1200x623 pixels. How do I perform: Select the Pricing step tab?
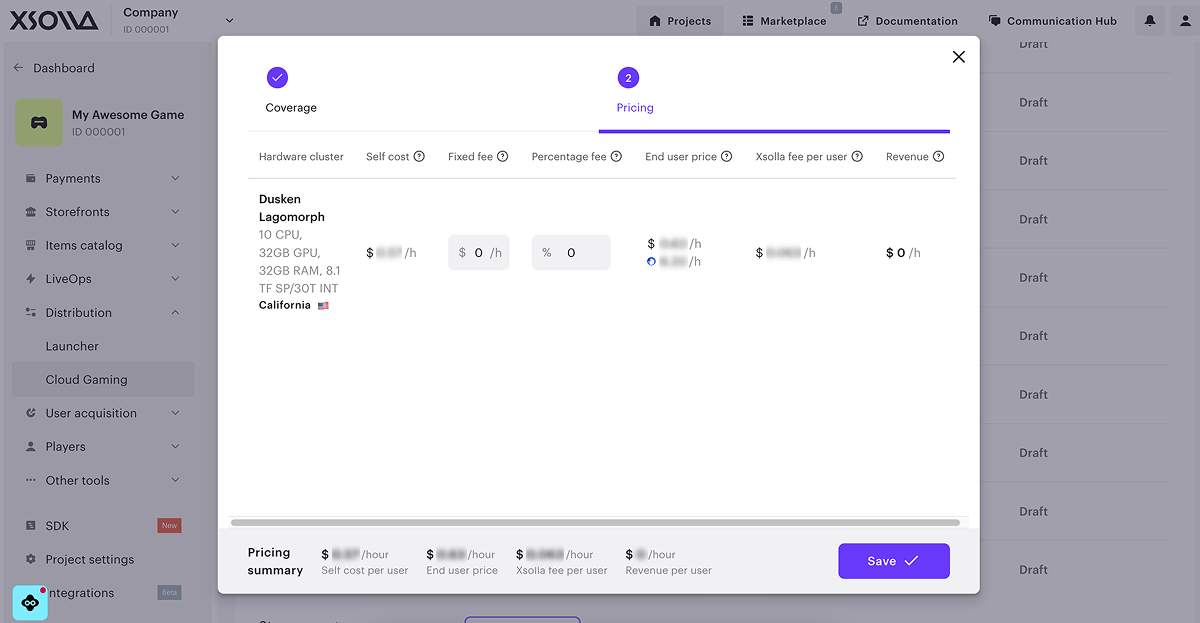click(634, 90)
